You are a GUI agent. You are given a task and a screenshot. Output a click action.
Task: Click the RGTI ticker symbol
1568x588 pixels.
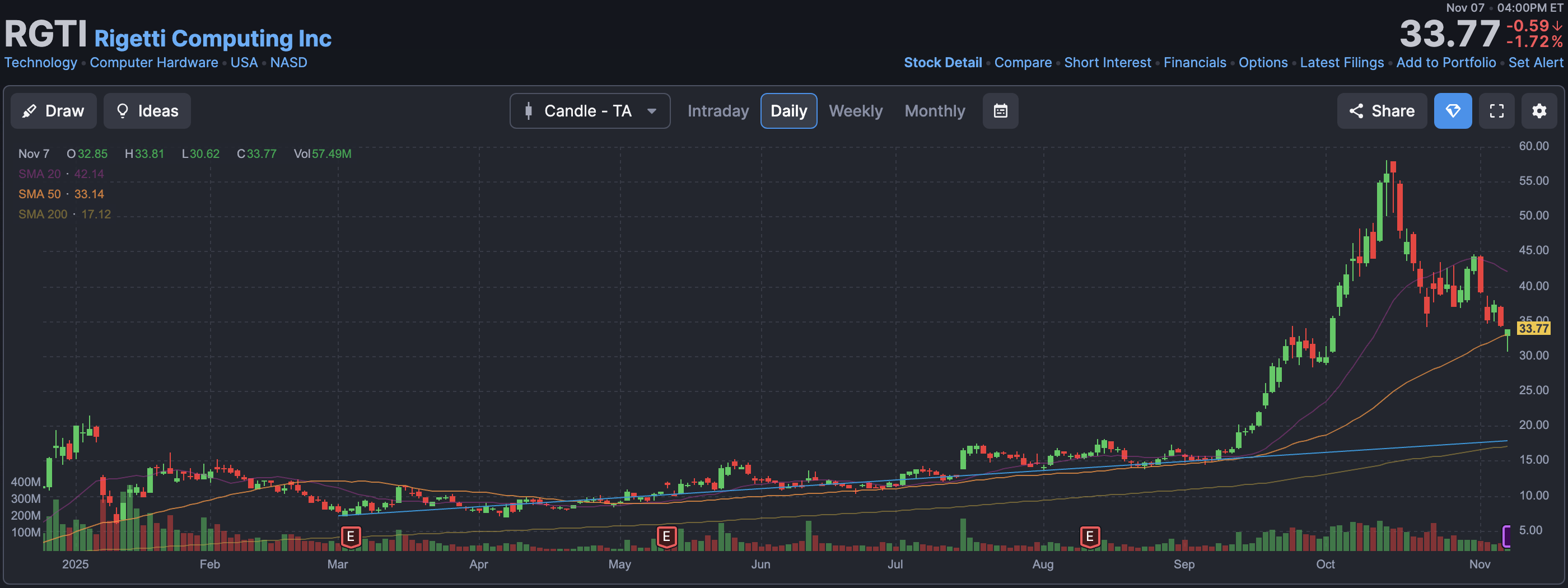[46, 34]
